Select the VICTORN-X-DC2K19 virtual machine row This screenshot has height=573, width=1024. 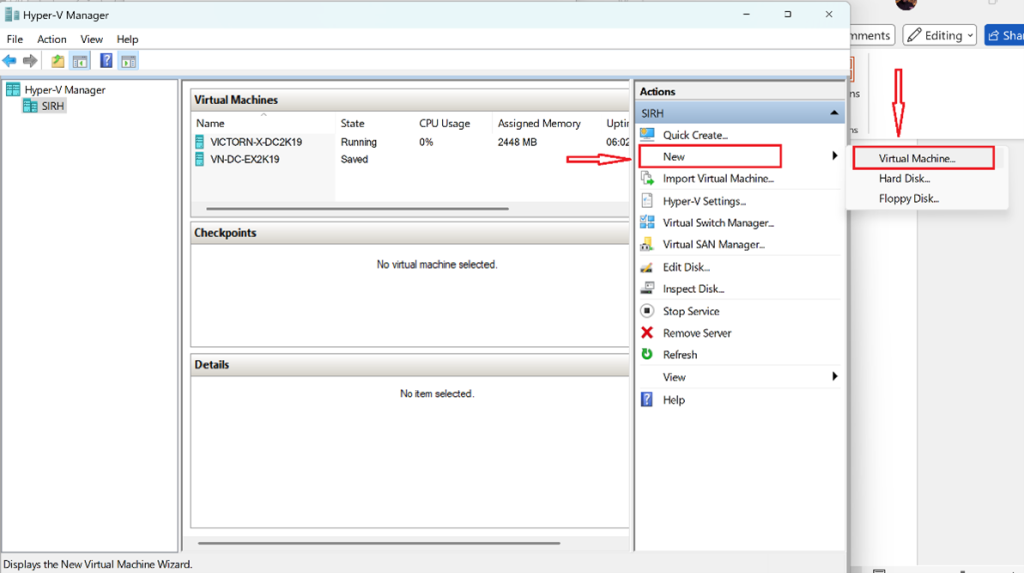click(x=256, y=142)
